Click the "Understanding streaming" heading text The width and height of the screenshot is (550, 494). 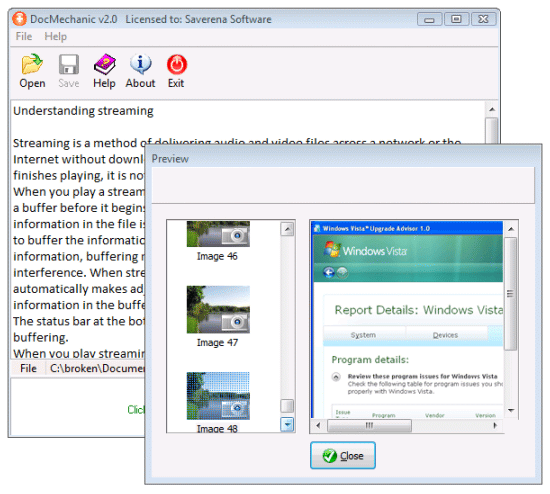(83, 111)
